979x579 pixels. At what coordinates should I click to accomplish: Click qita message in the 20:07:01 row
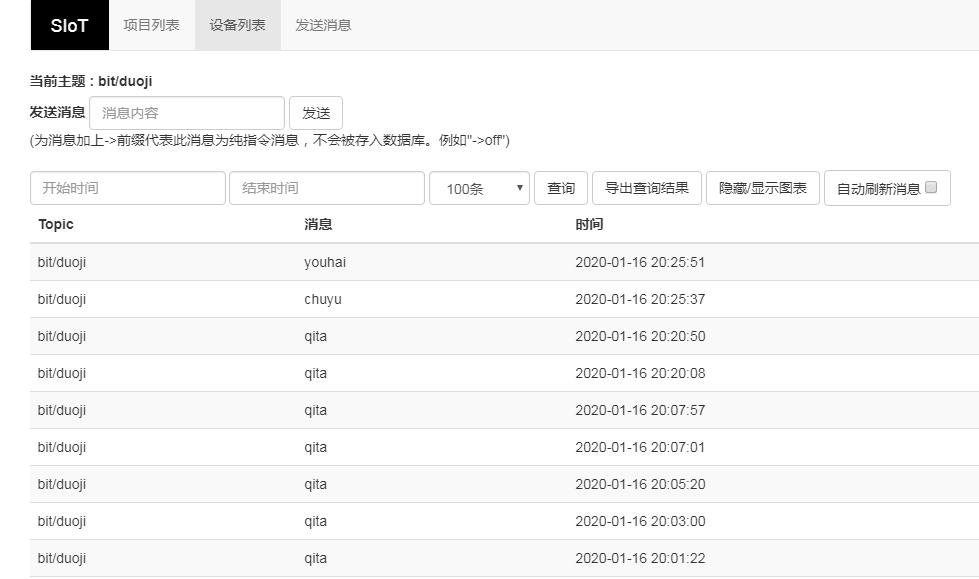click(315, 447)
